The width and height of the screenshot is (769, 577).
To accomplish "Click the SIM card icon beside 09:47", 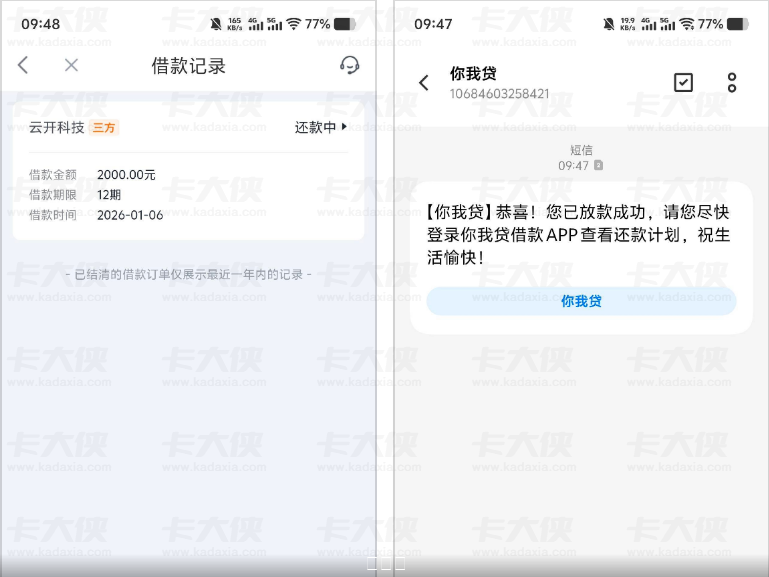I will pyautogui.click(x=598, y=165).
